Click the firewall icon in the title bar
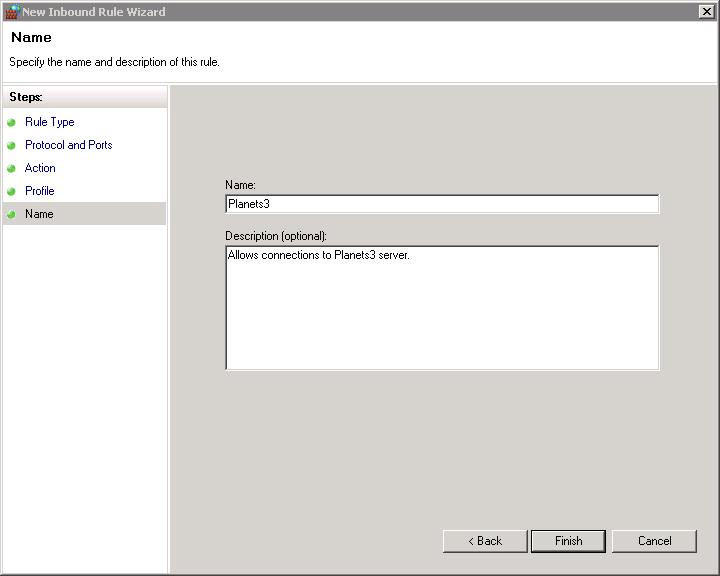 click(x=12, y=12)
